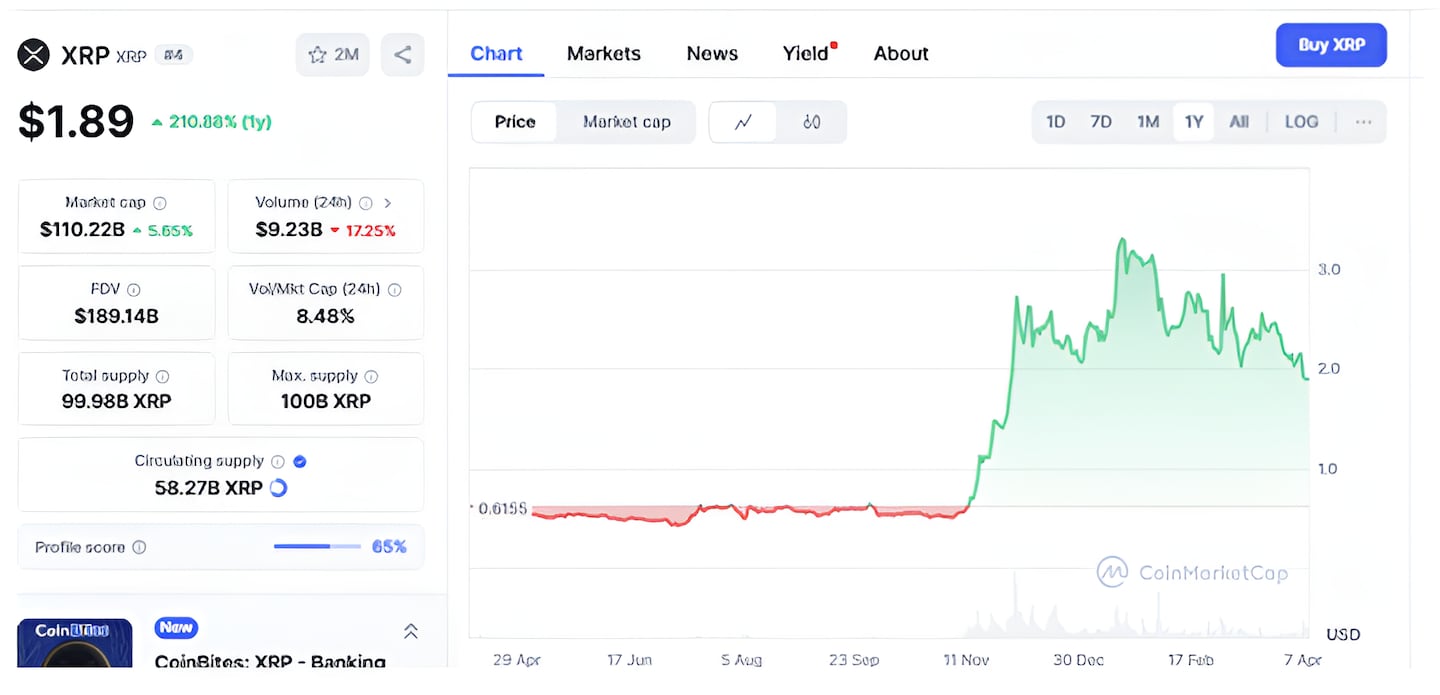The width and height of the screenshot is (1440, 695).
Task: Click the share icon button
Action: point(402,55)
